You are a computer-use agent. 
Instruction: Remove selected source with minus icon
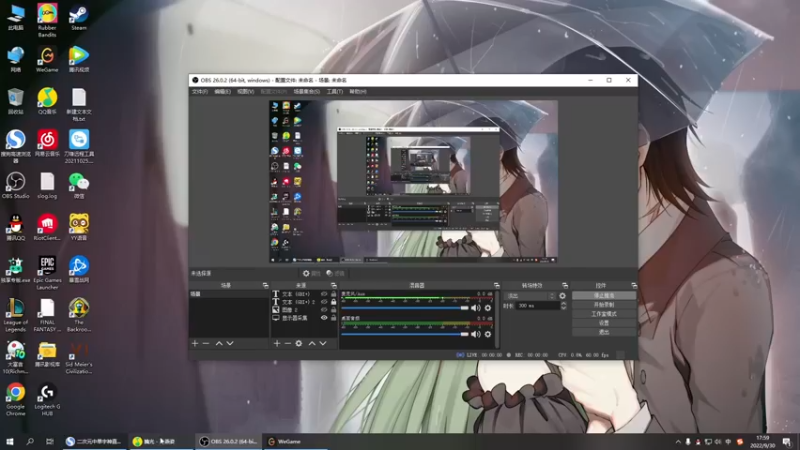288,343
